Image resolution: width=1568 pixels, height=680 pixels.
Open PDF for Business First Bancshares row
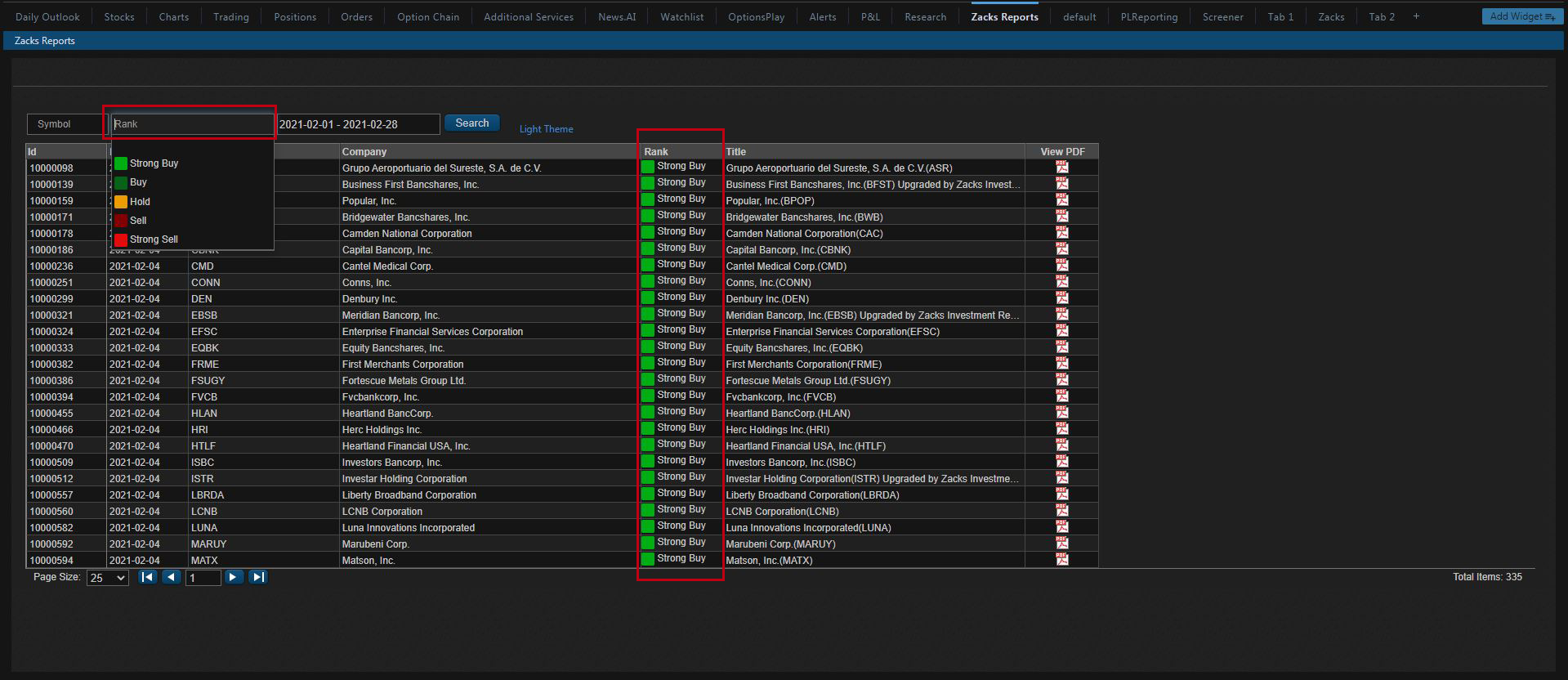(x=1061, y=183)
